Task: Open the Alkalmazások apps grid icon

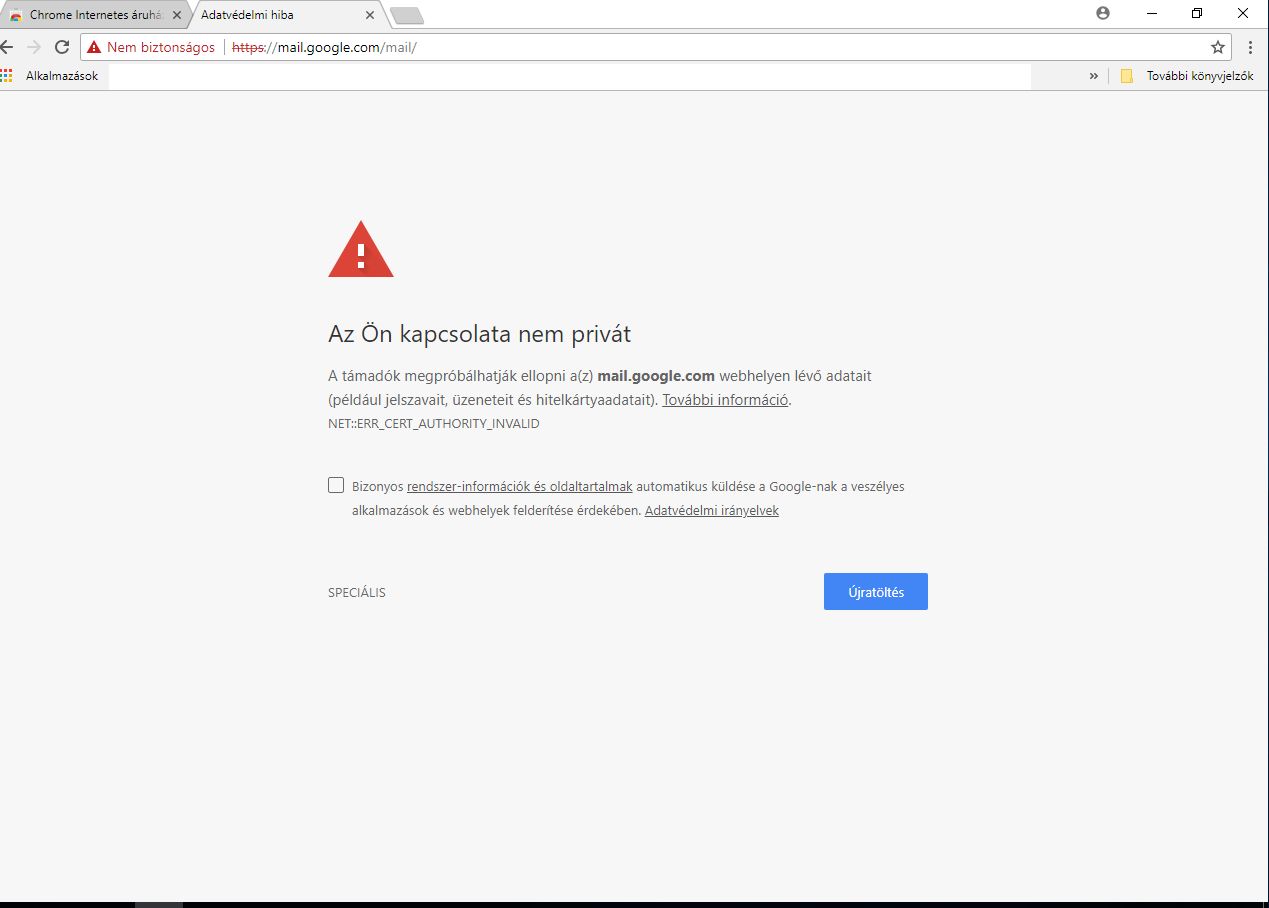Action: (7, 75)
